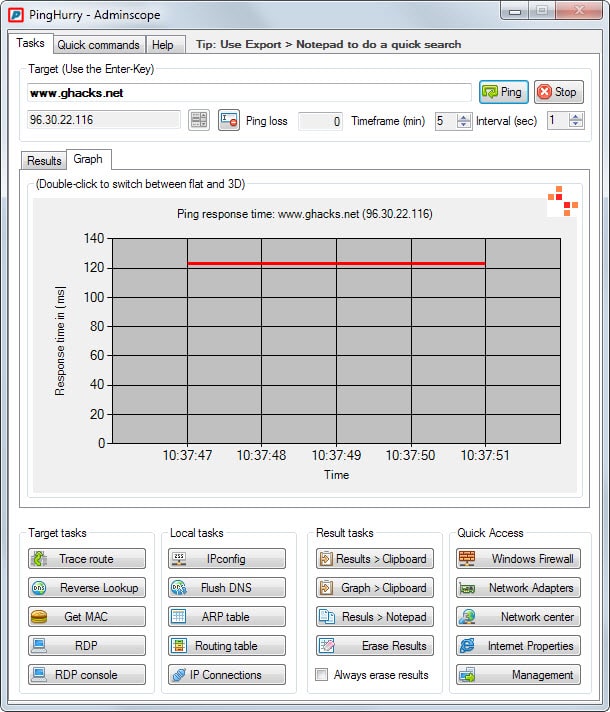Image resolution: width=610 pixels, height=712 pixels.
Task: Click the orange squares logo above graph
Action: tap(562, 201)
